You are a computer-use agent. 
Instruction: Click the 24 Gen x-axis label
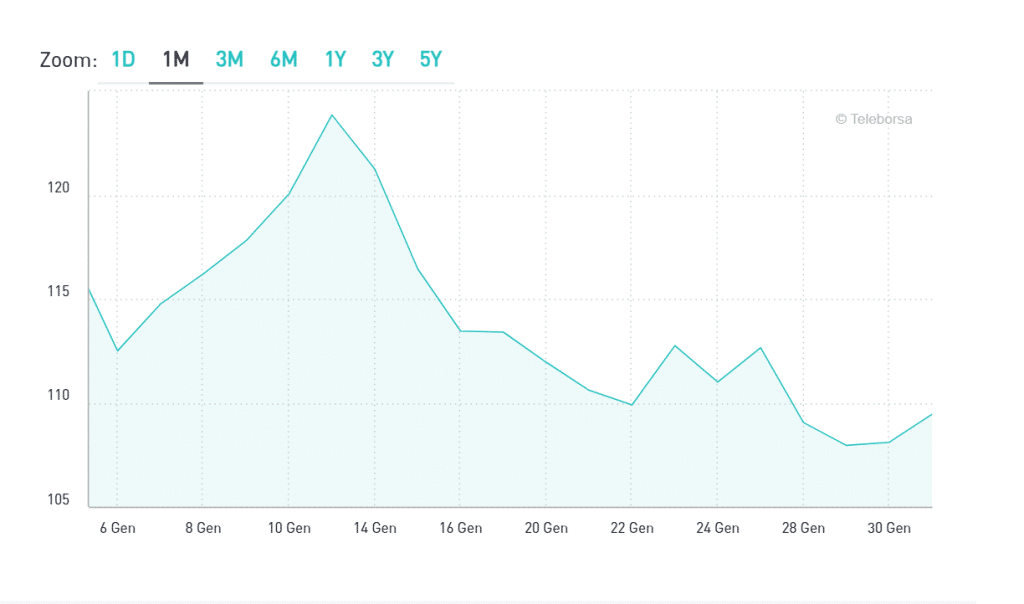[717, 528]
